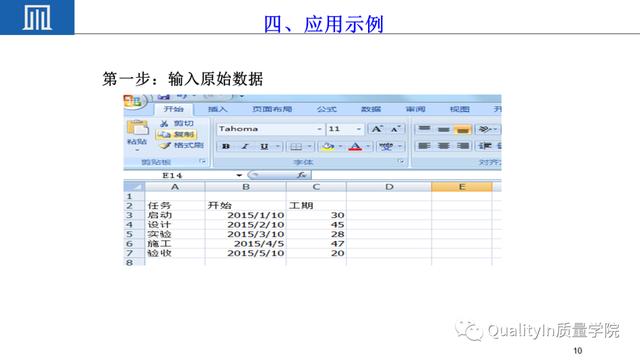Viewport: 640px width, 360px height.
Task: Click the text Orientation icon
Action: 484,129
